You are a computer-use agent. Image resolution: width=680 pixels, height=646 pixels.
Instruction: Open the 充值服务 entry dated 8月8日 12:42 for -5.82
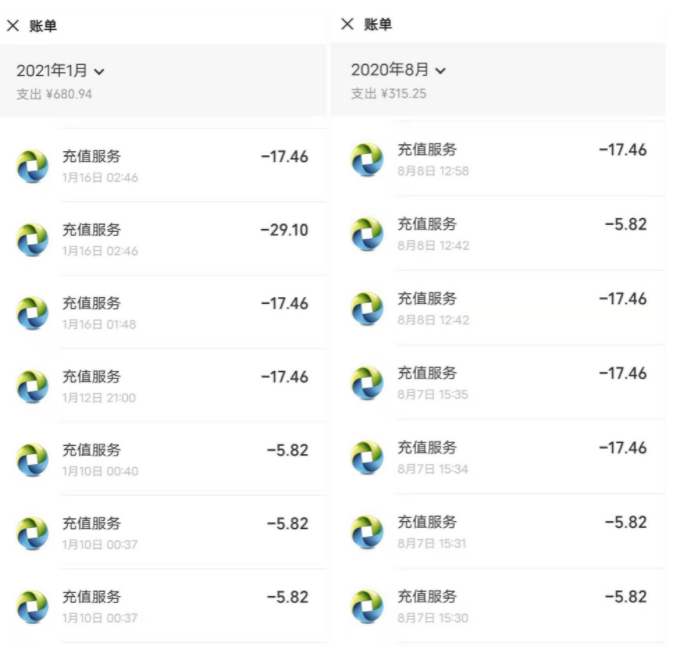(x=499, y=233)
